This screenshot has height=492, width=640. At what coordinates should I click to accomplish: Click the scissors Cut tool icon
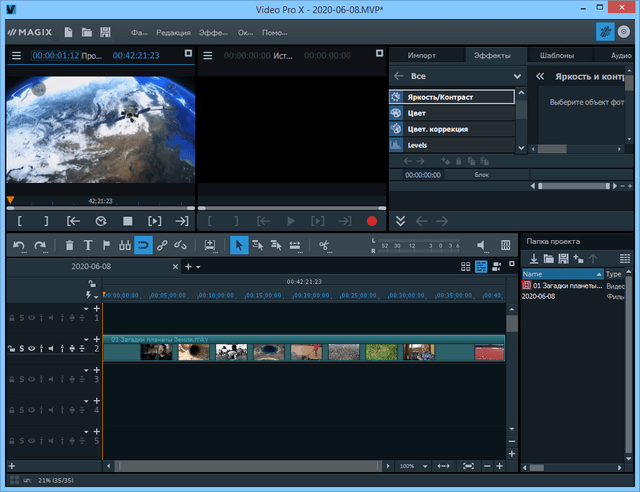(324, 245)
